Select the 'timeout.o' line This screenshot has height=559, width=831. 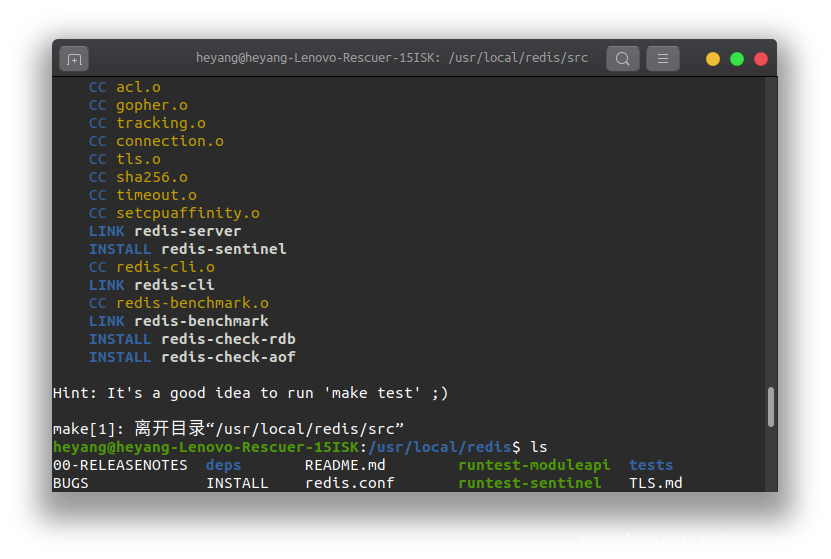[143, 195]
